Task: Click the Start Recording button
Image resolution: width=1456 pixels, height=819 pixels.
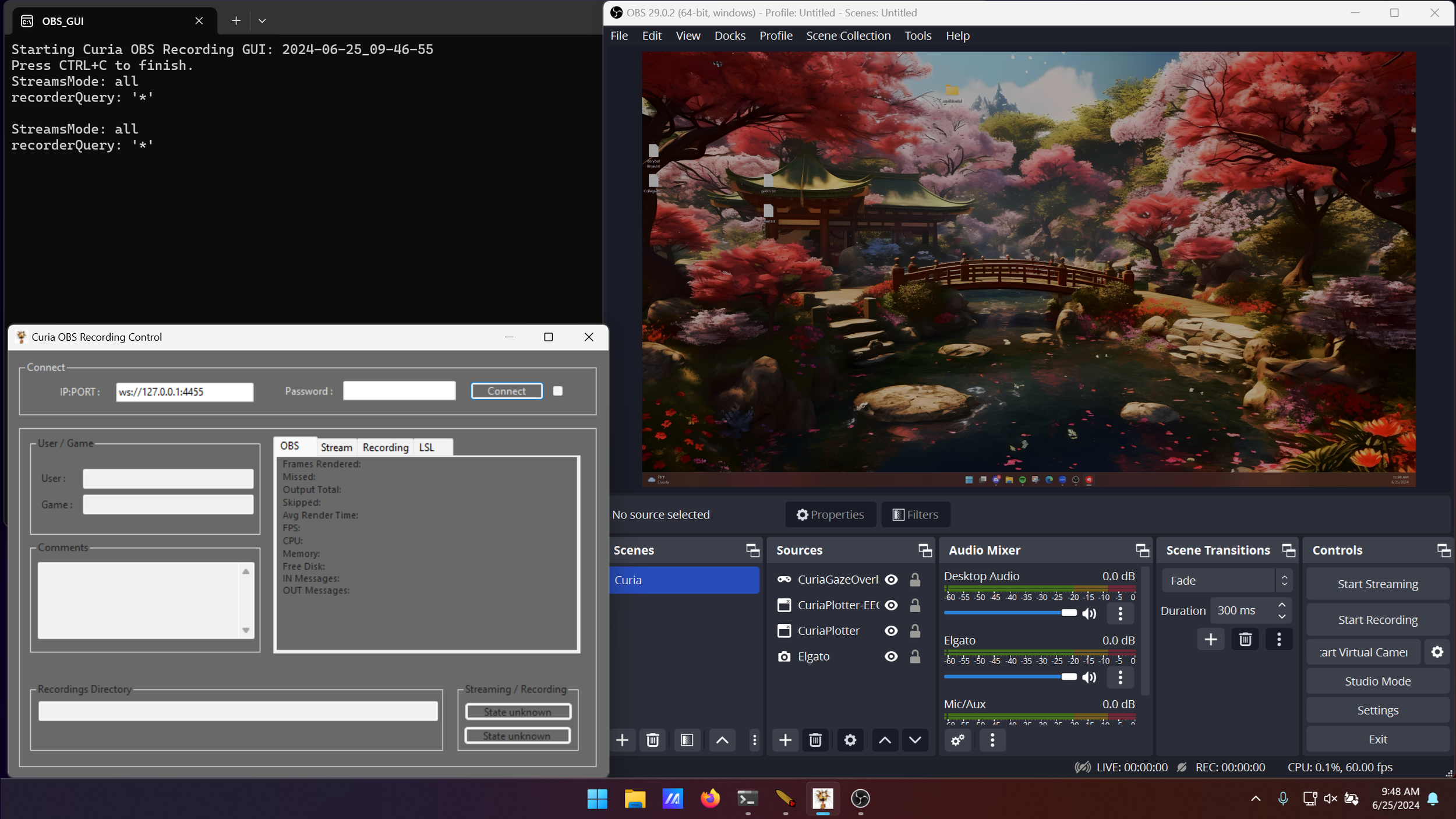Action: tap(1377, 620)
